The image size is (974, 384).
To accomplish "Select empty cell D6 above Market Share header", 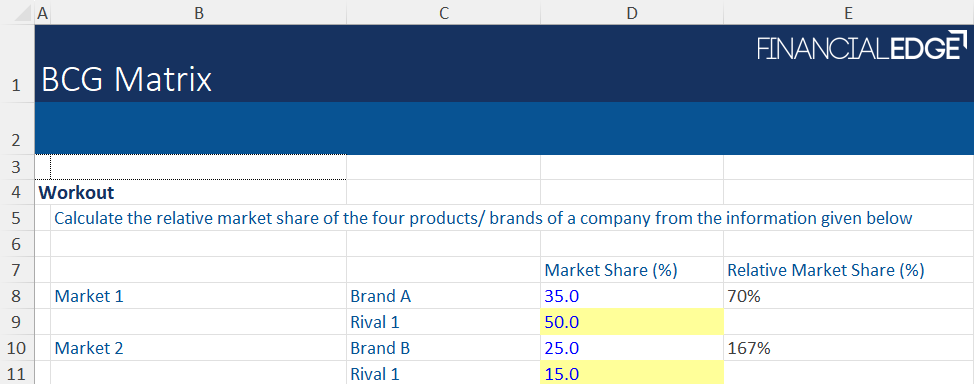I will 632,244.
